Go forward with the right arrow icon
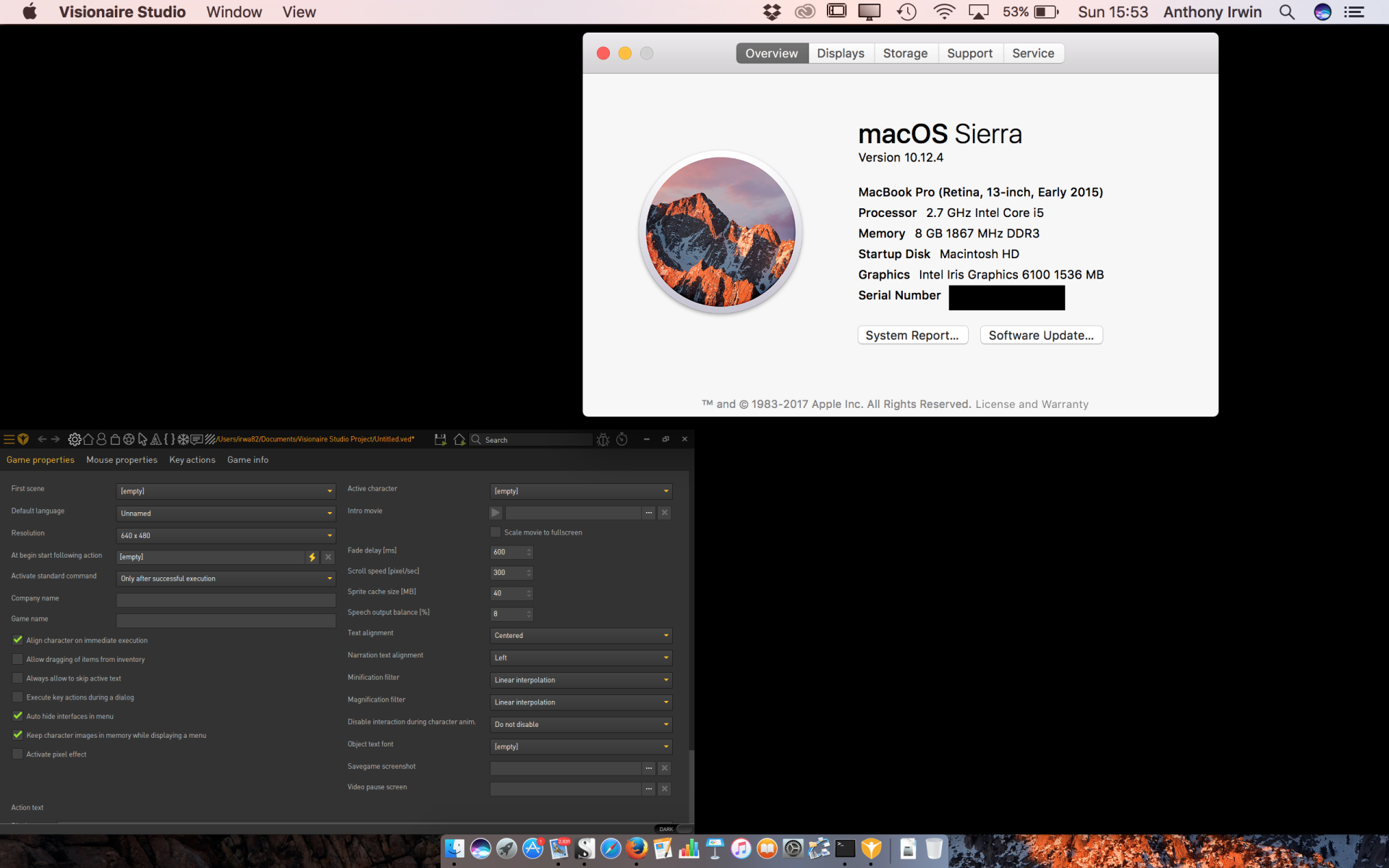 click(x=55, y=439)
